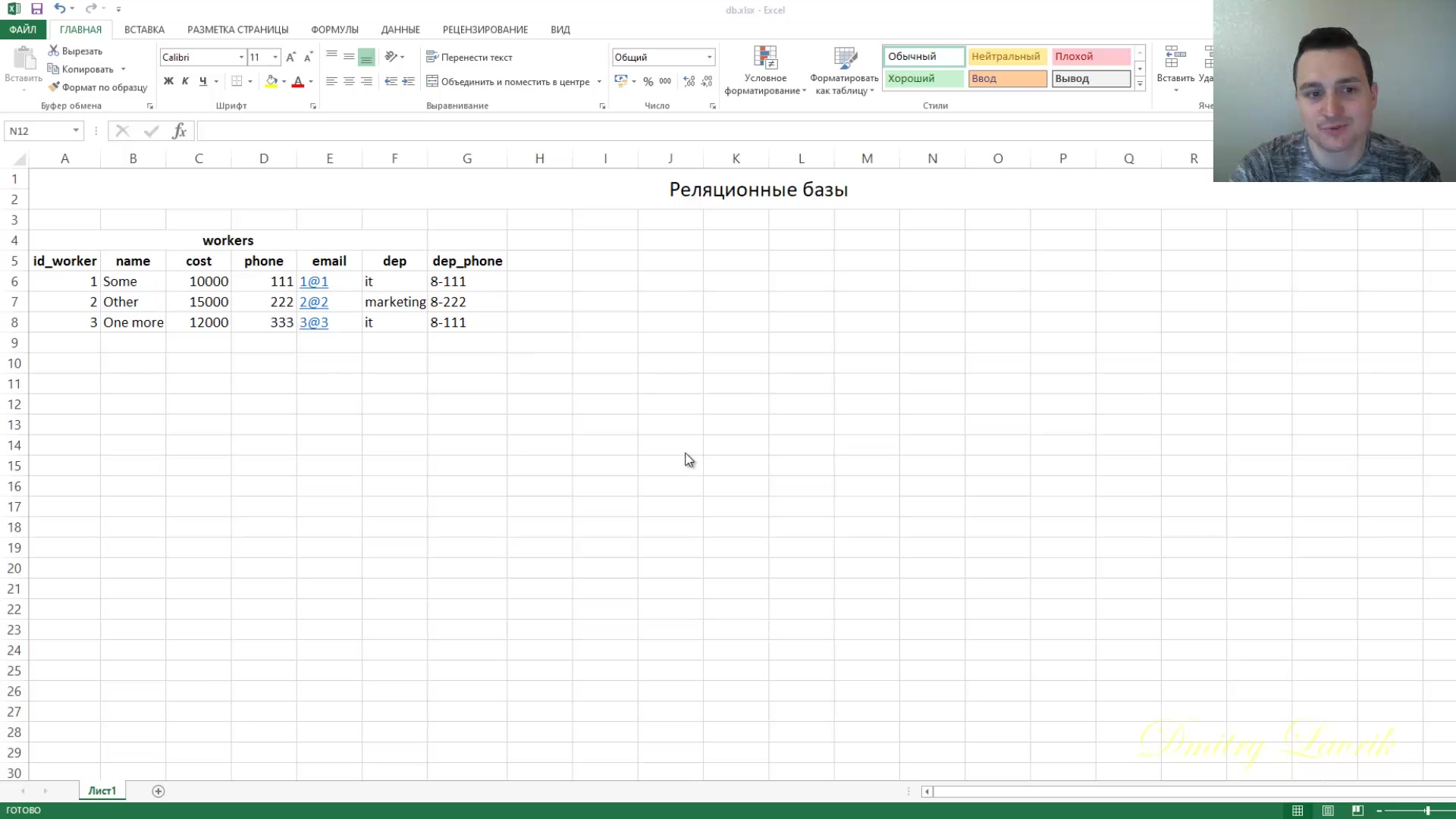Adjust the zoom slider handle
The height and width of the screenshot is (819, 1456).
(1427, 811)
